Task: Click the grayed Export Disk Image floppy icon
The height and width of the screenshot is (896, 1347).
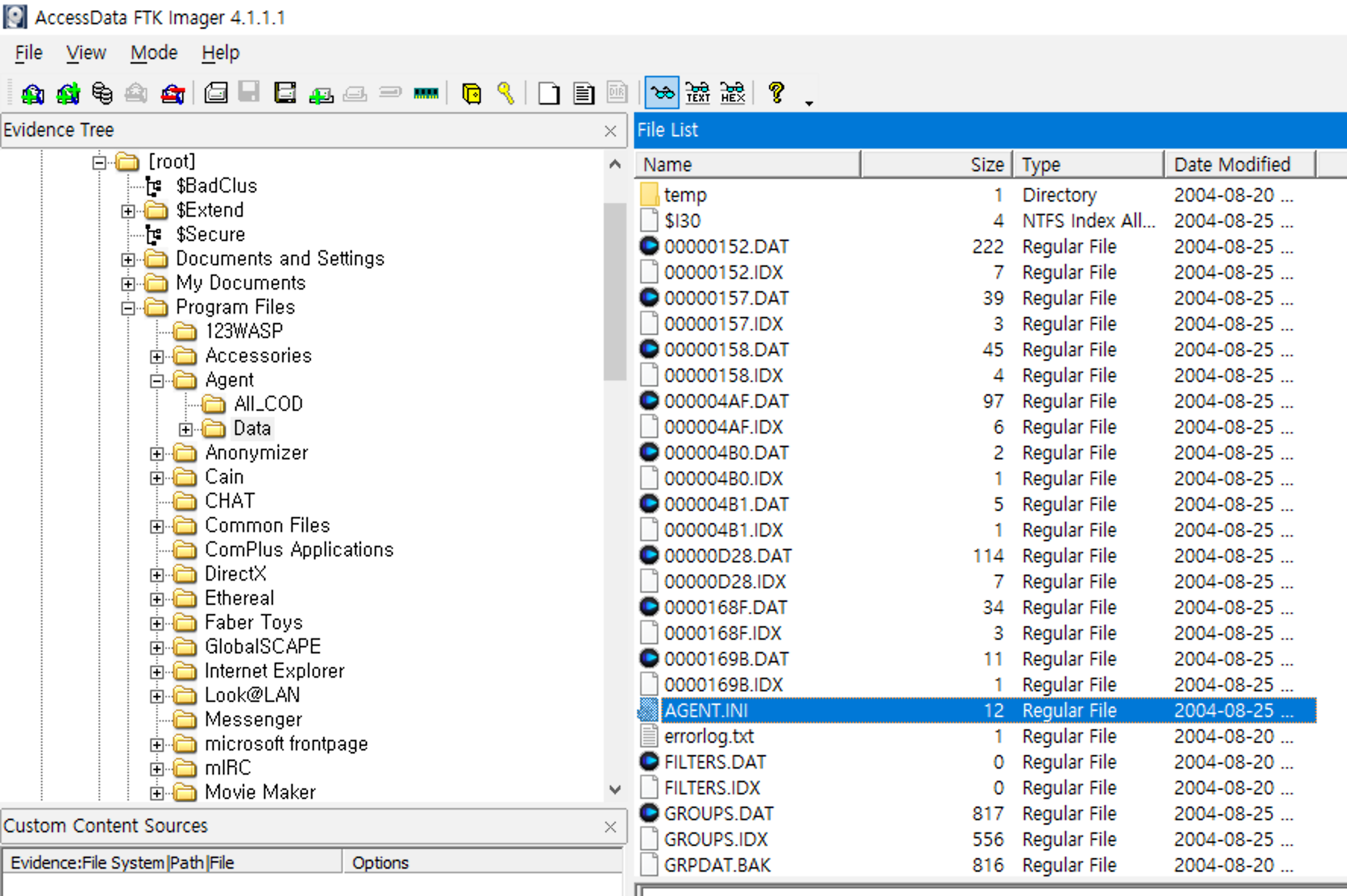Action: coord(249,93)
